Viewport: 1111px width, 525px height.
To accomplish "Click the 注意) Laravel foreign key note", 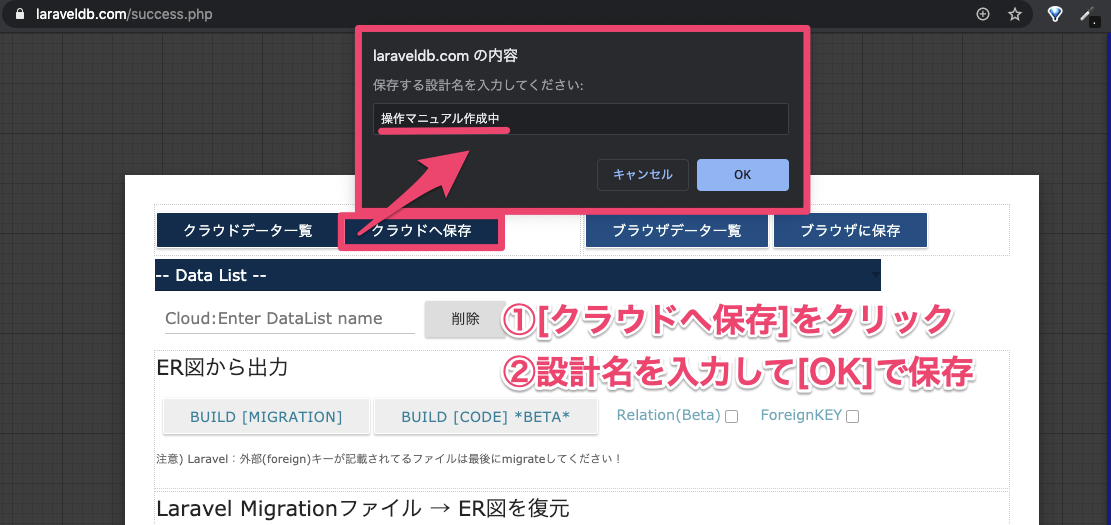I will point(389,458).
